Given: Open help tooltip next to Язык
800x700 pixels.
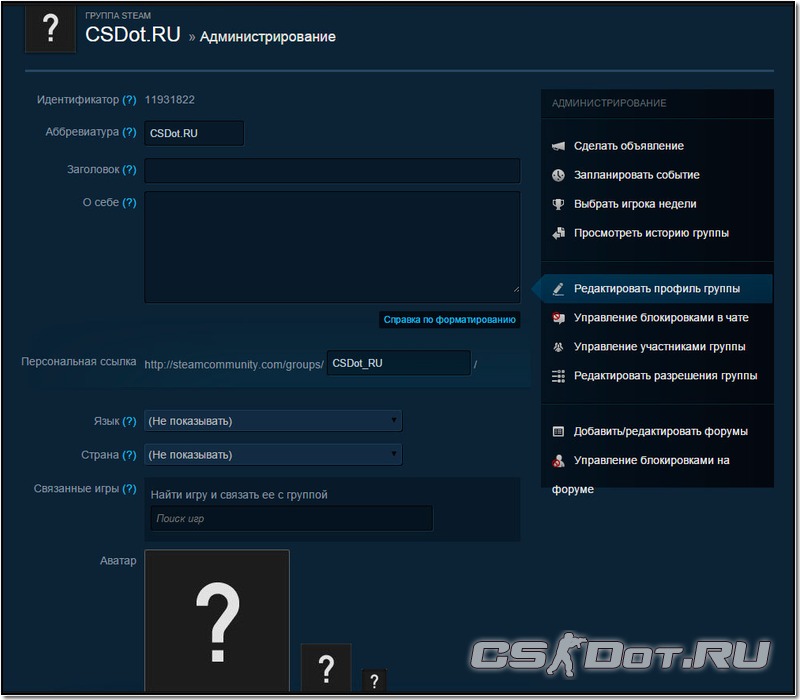Looking at the screenshot, I should point(130,421).
